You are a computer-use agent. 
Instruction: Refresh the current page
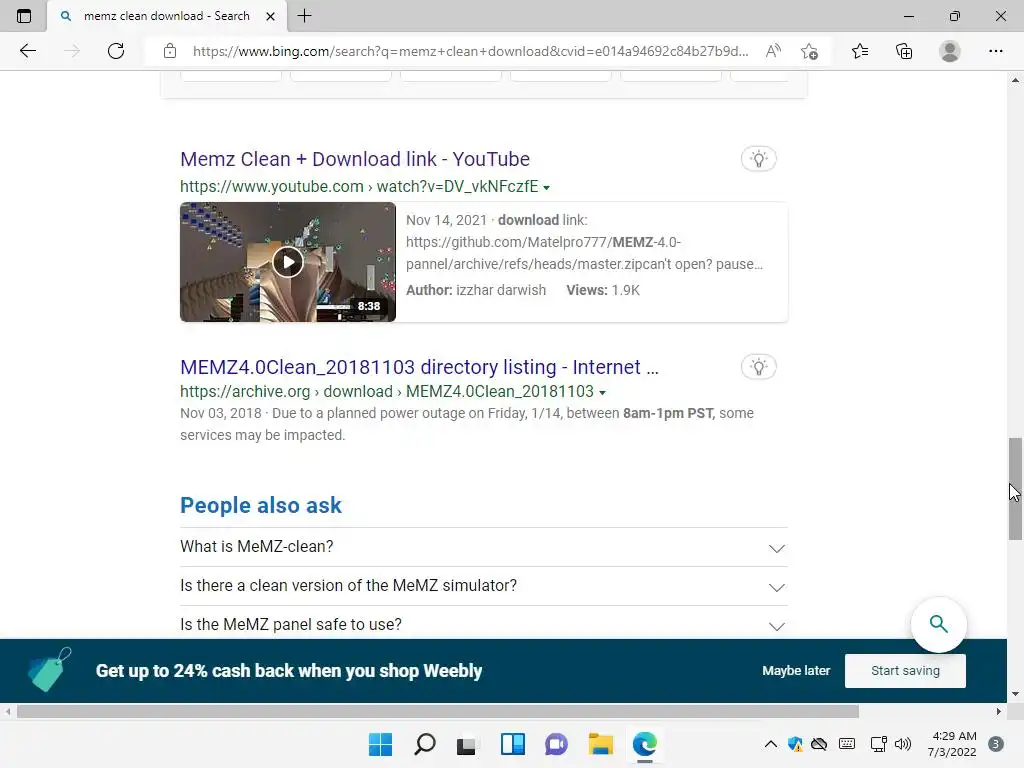pos(116,51)
